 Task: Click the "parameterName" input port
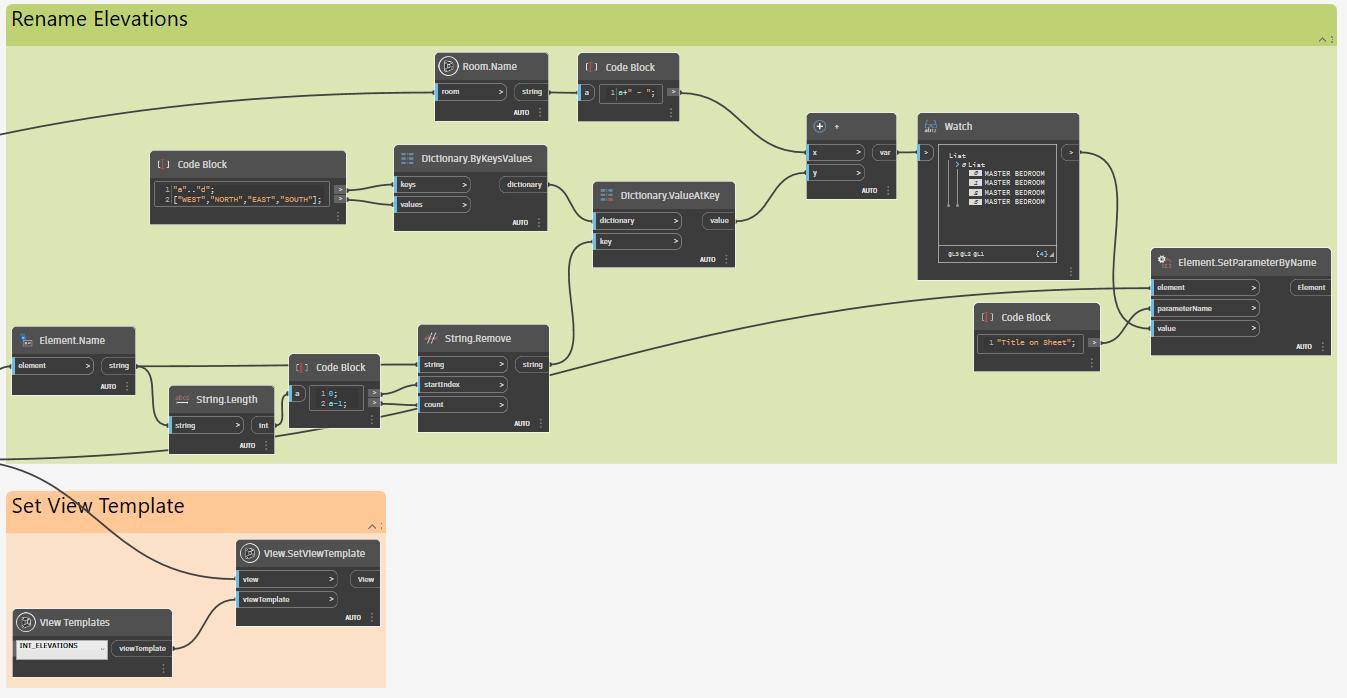coord(1205,308)
